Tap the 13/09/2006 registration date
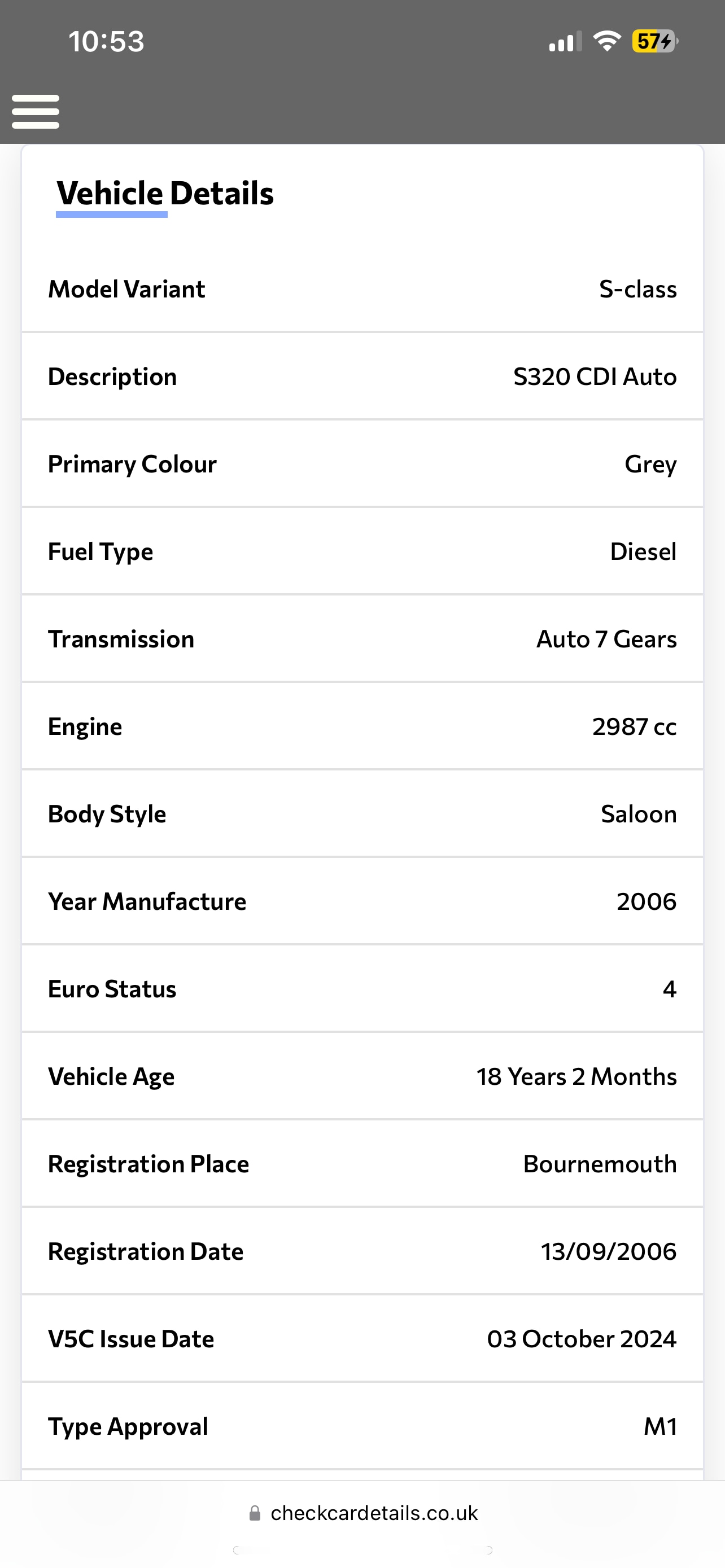Screen dimensions: 725x1568 click(608, 1251)
